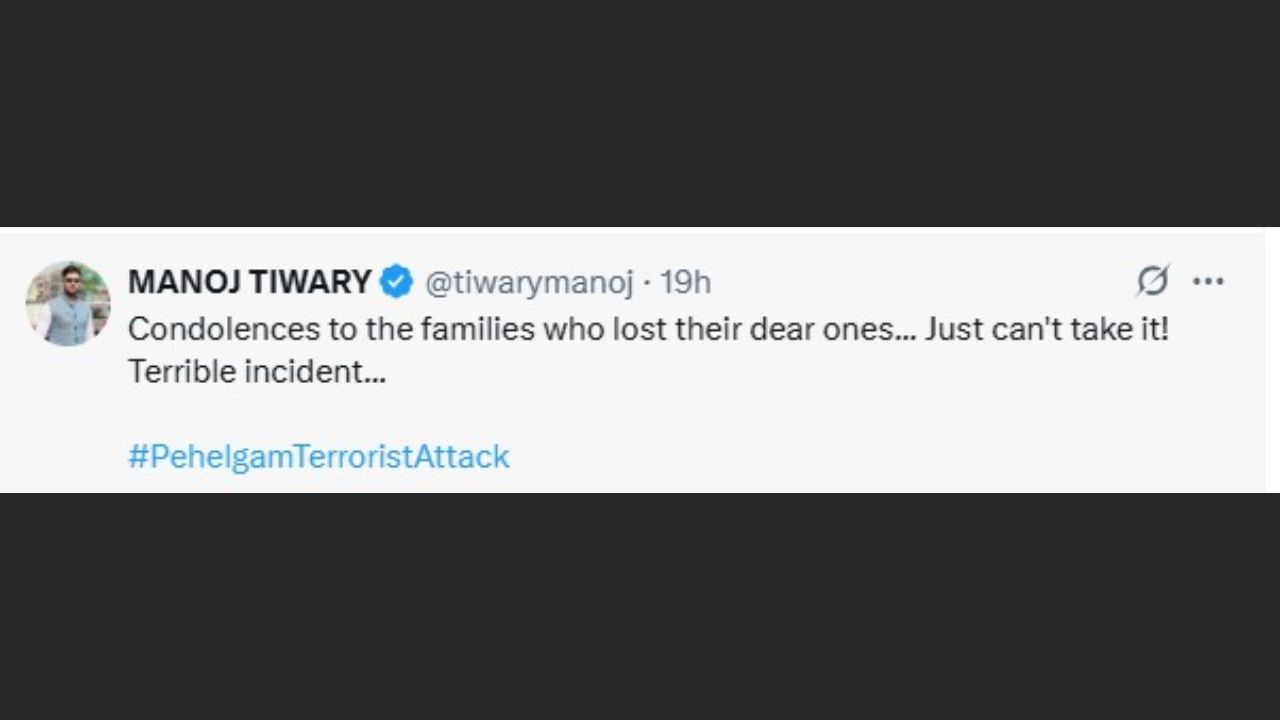Open Manoj Tiwary's profile picture
The height and width of the screenshot is (720, 1280).
[x=68, y=303]
